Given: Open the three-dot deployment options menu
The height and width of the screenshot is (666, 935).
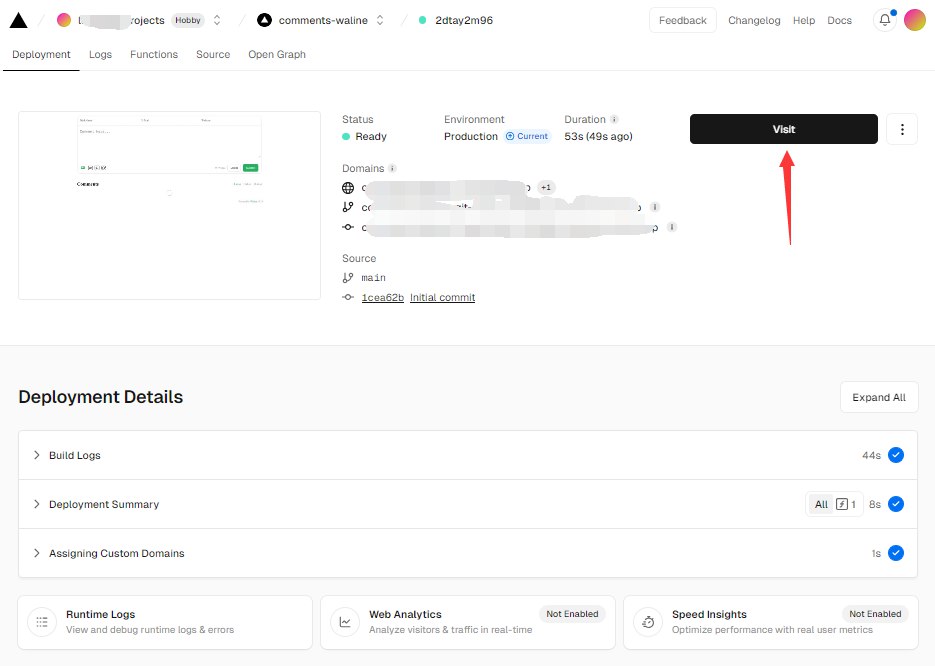Looking at the screenshot, I should [902, 129].
